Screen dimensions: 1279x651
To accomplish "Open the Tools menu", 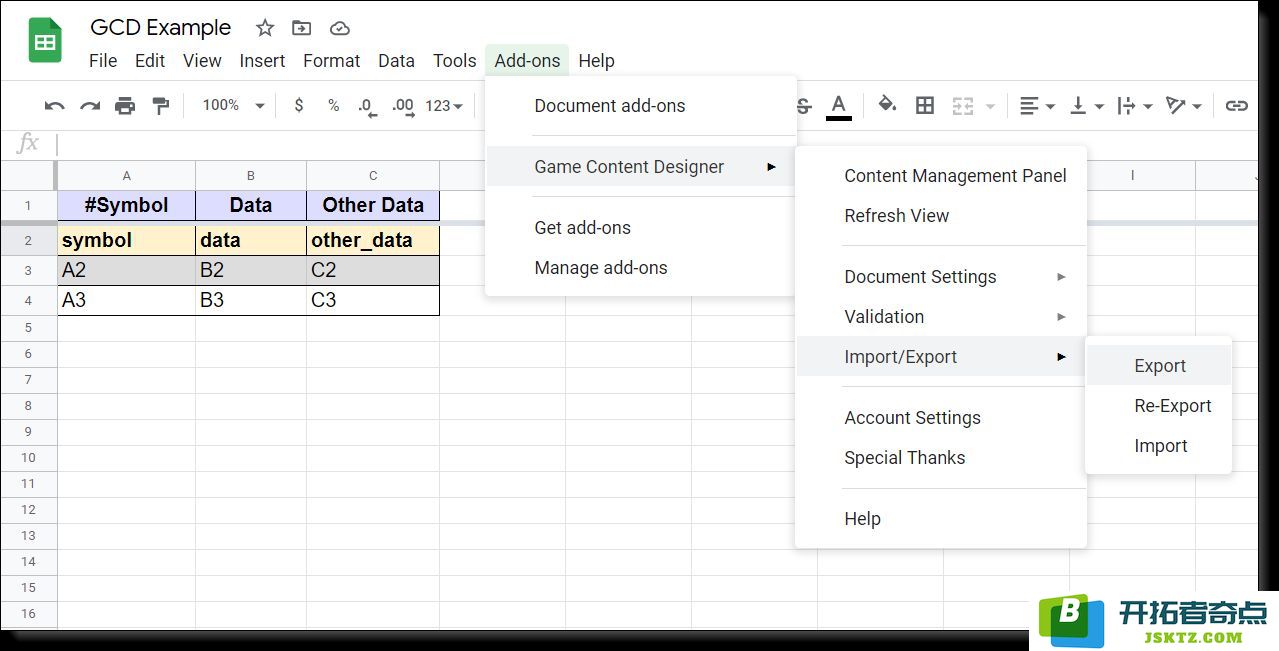I will [454, 60].
